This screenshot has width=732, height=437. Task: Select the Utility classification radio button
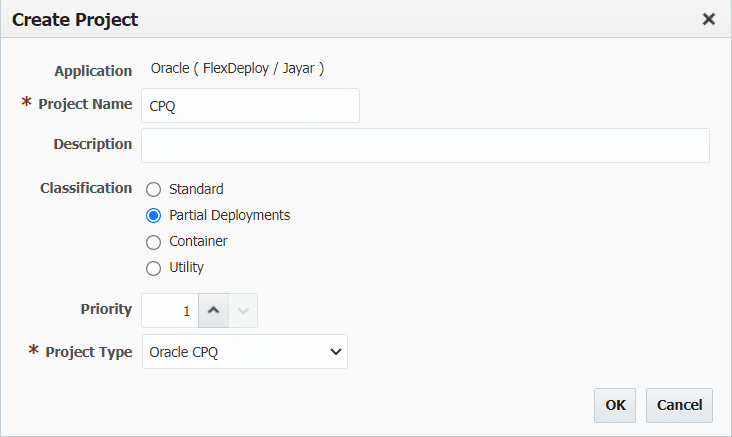click(x=154, y=268)
